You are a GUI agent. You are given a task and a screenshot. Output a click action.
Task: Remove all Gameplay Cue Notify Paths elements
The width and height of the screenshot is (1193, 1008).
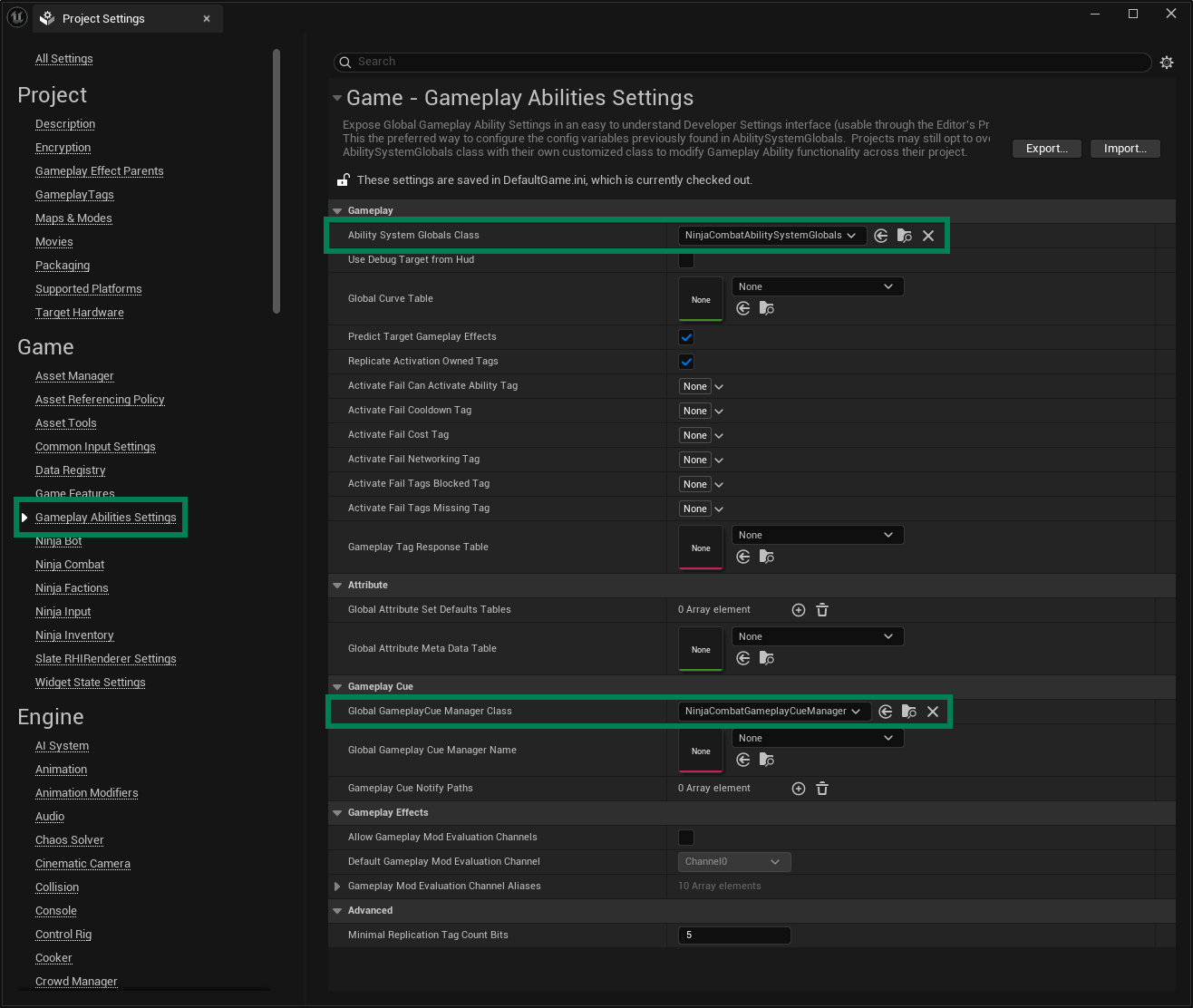(822, 789)
